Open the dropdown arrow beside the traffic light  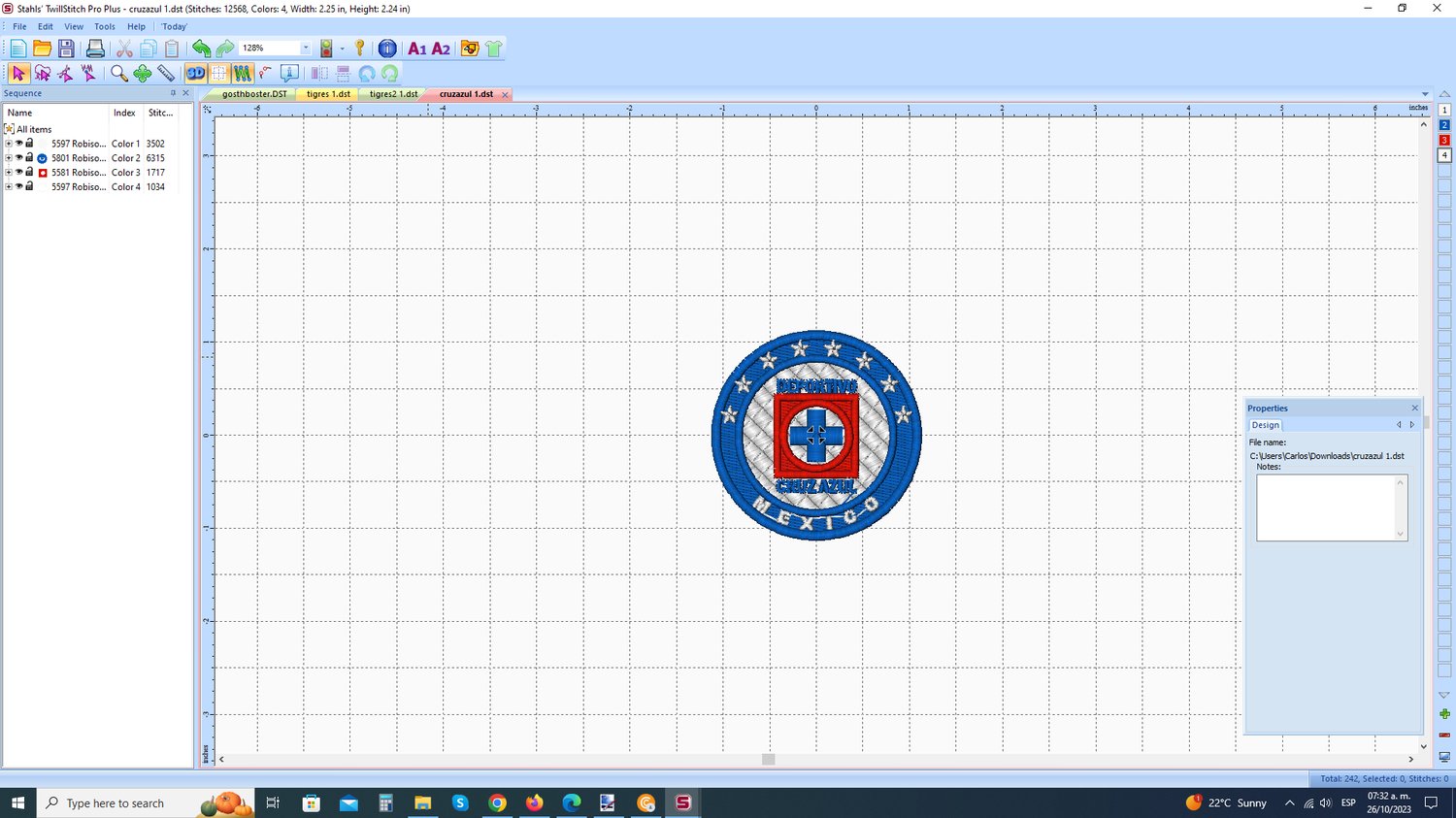343,49
